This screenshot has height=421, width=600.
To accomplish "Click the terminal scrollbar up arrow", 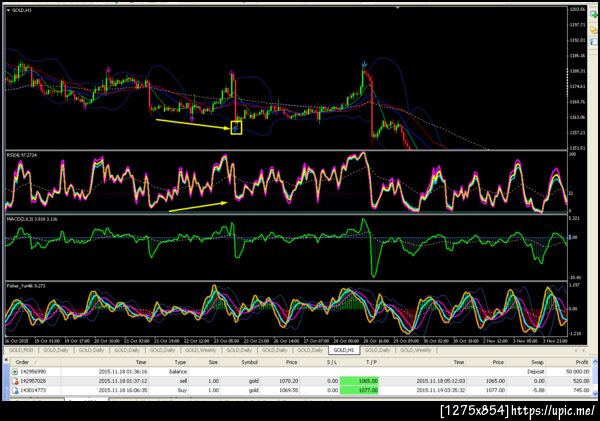I will [595, 361].
